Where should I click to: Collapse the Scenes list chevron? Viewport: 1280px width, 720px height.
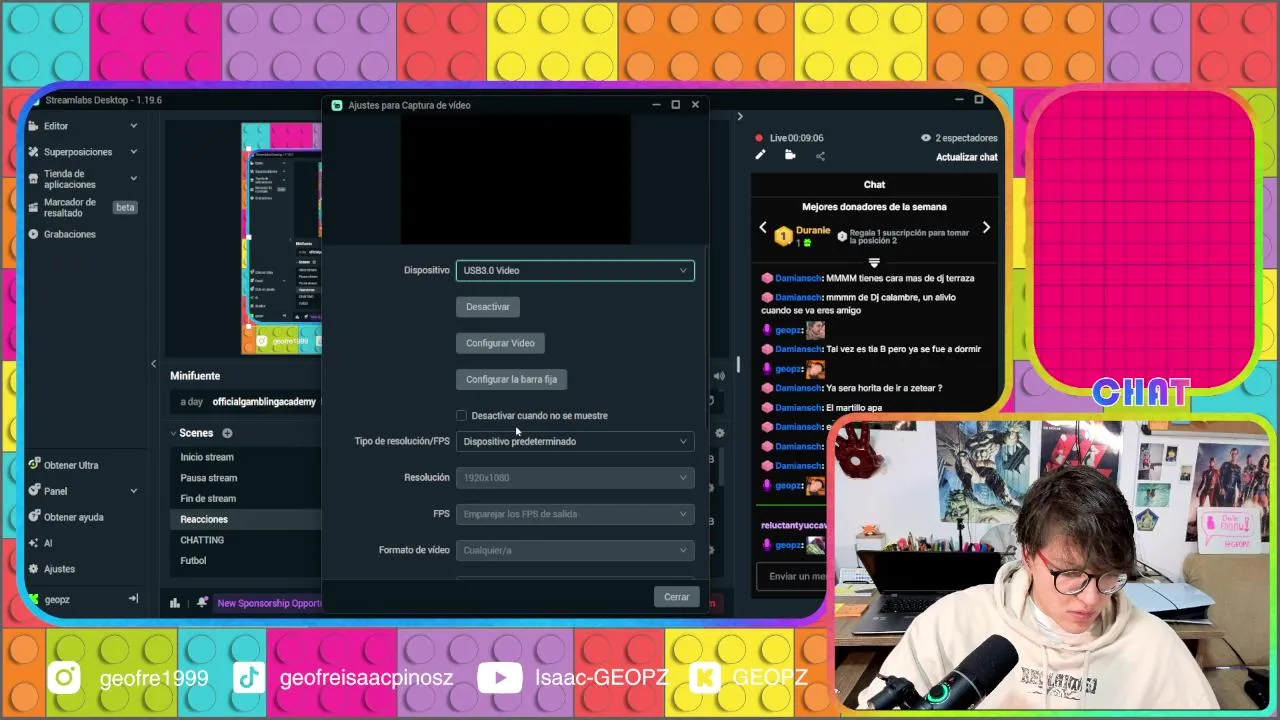point(173,433)
